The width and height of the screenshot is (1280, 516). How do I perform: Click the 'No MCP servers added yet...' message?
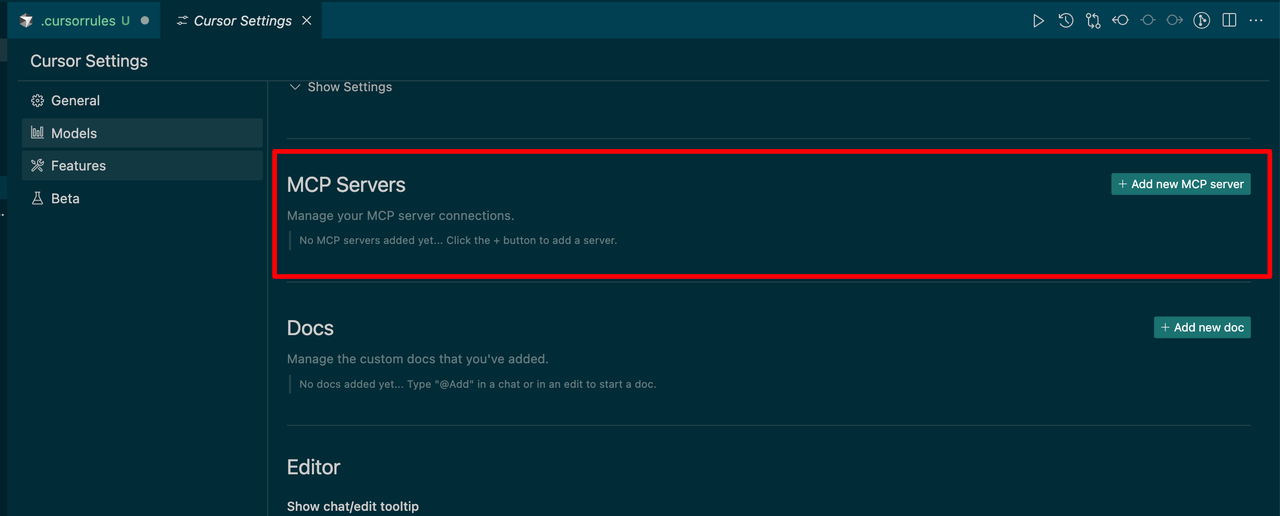tap(458, 240)
